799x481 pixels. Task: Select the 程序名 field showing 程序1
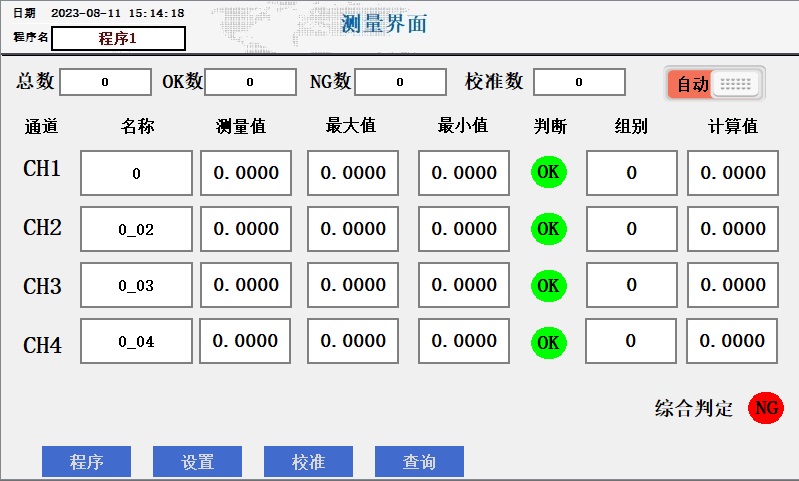coord(118,38)
